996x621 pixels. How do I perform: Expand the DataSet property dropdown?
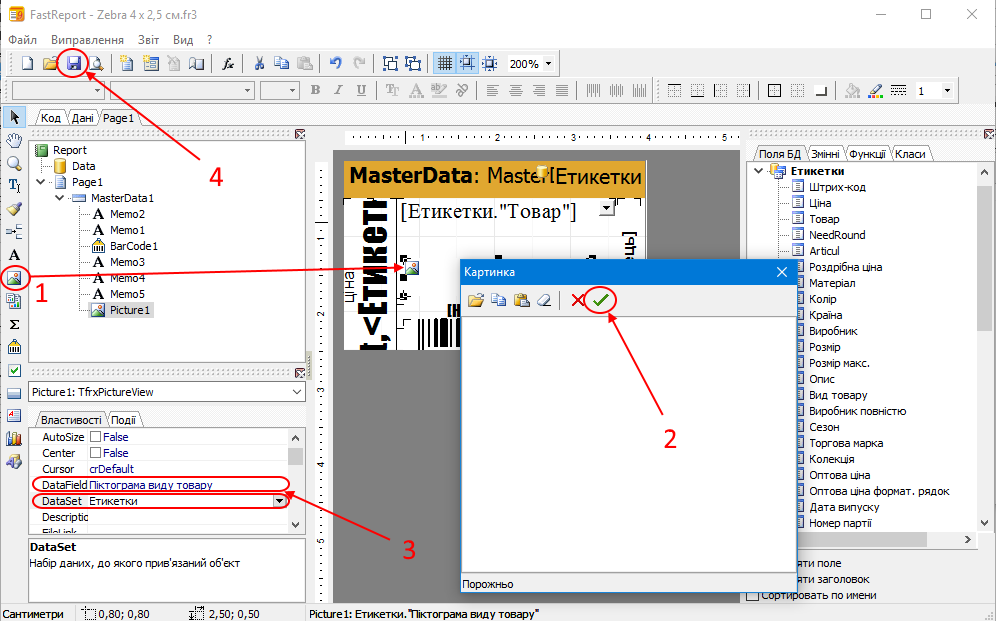tap(279, 501)
